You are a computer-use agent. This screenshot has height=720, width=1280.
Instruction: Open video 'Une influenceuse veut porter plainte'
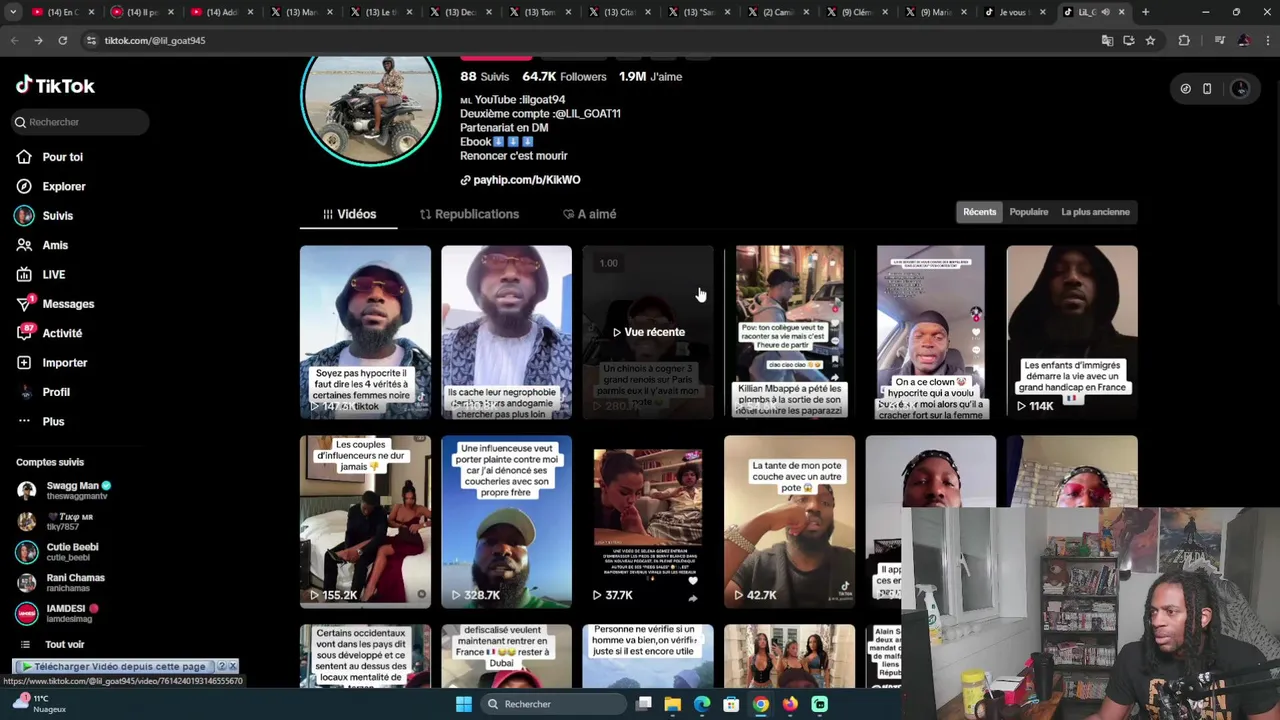click(506, 522)
